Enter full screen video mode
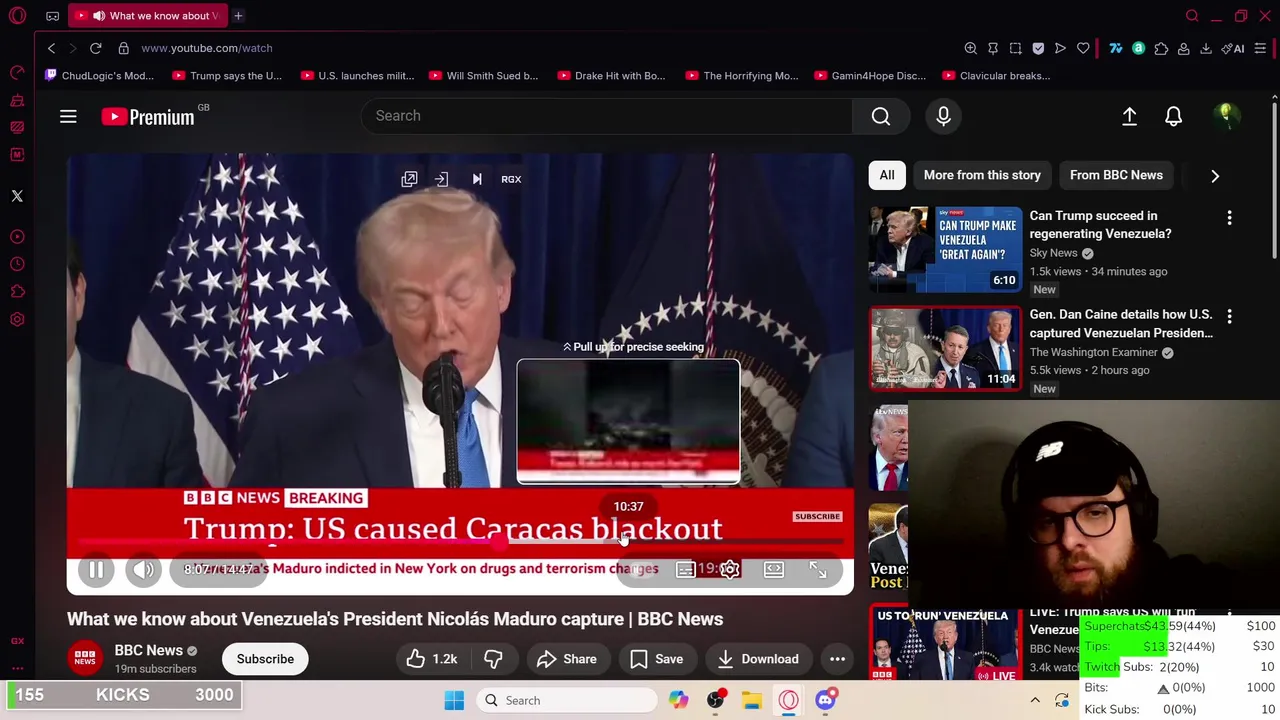Image resolution: width=1280 pixels, height=720 pixels. (x=818, y=570)
